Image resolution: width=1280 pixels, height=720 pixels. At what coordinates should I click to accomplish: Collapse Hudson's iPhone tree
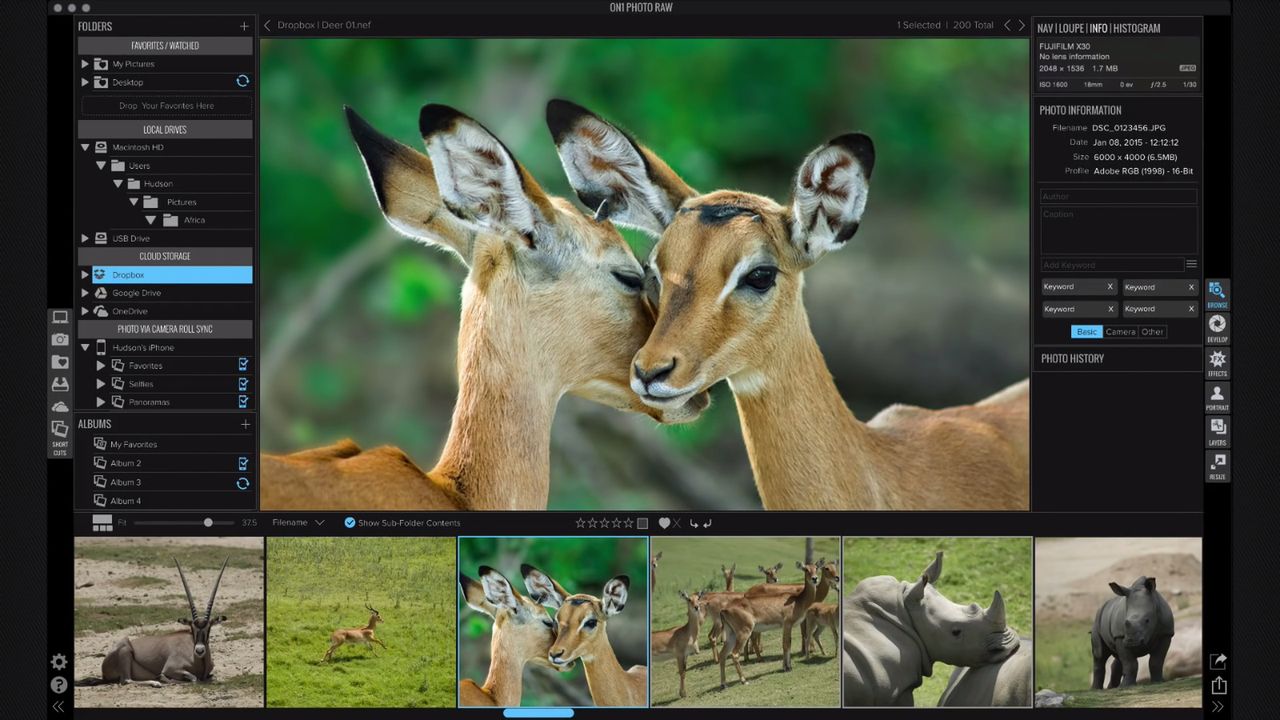pyautogui.click(x=85, y=347)
